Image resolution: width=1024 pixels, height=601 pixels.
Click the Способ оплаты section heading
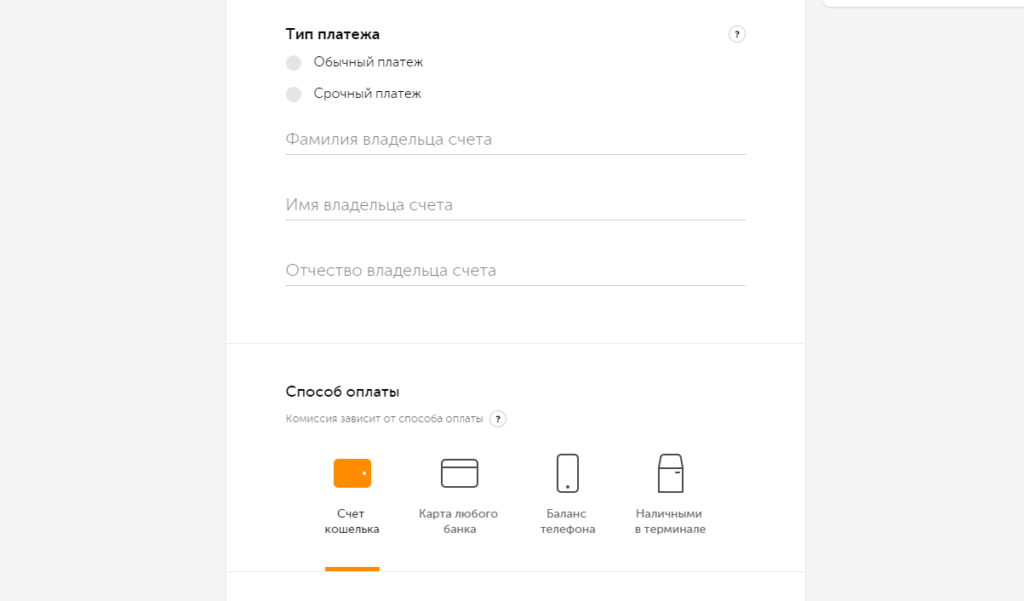coord(343,392)
